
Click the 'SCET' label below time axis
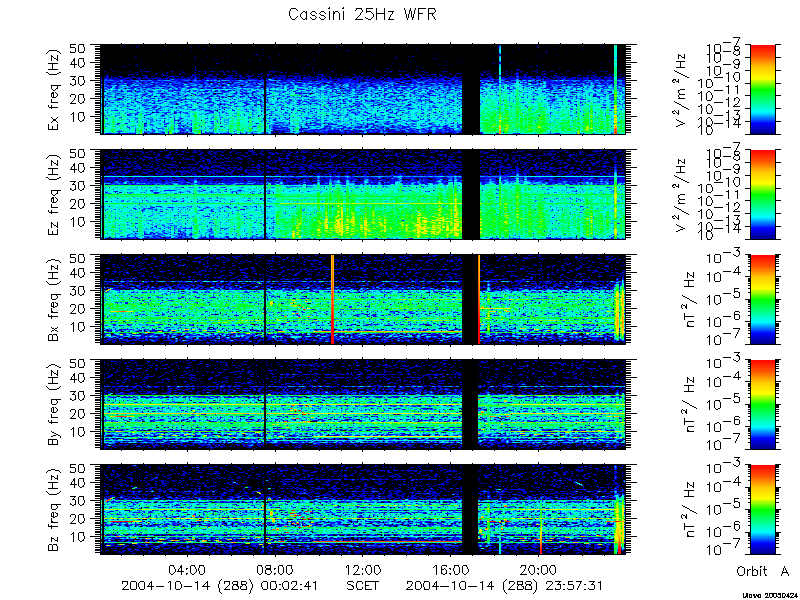coord(363,585)
